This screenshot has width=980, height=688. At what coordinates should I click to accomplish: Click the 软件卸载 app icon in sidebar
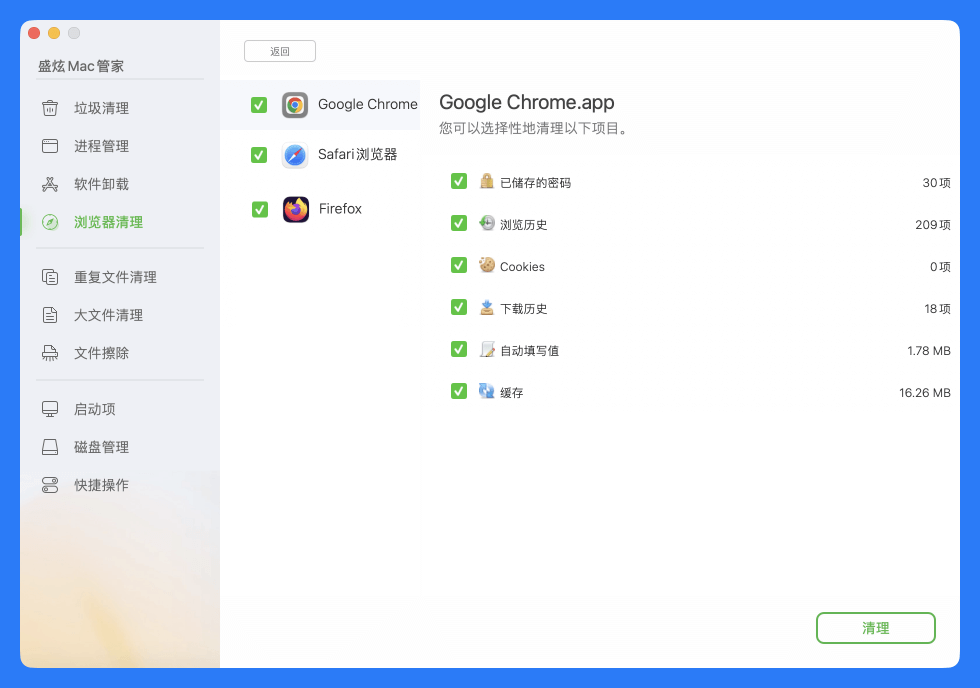pyautogui.click(x=50, y=184)
